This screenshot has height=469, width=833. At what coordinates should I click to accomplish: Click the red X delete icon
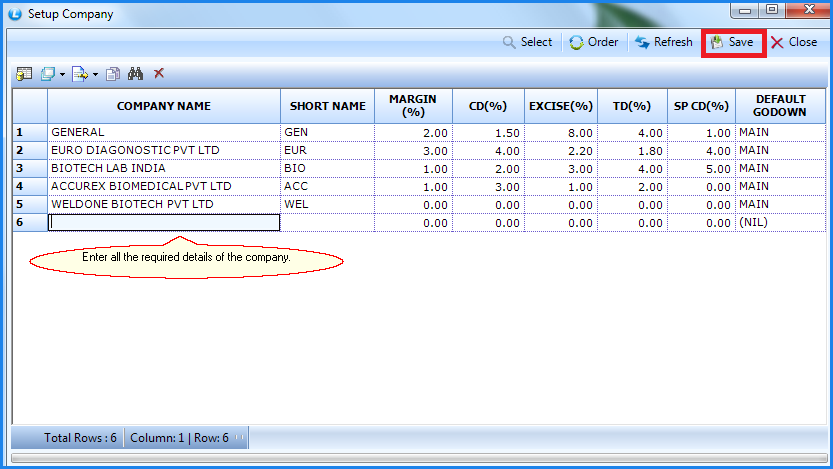coord(159,73)
